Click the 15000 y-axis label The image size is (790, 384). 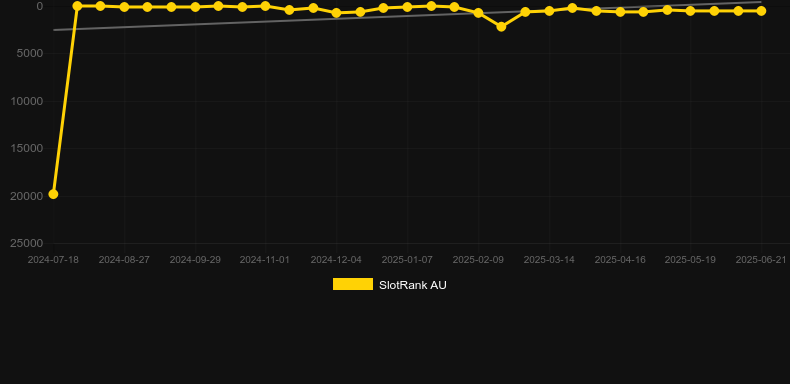click(x=27, y=148)
